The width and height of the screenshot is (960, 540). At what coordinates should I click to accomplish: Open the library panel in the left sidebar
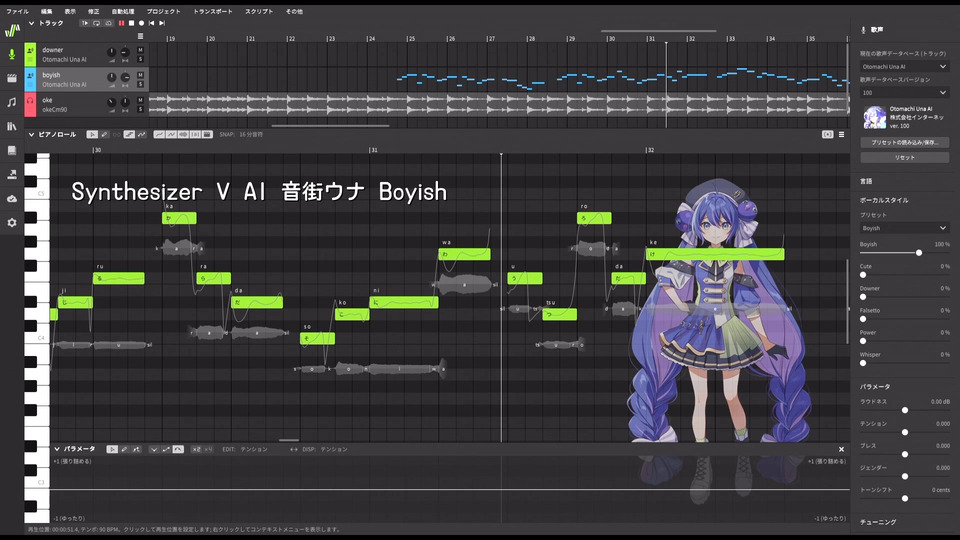[x=12, y=126]
